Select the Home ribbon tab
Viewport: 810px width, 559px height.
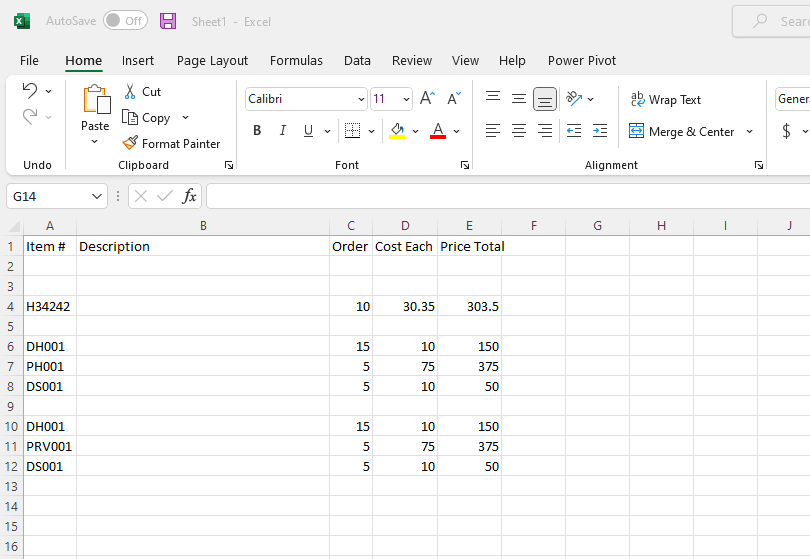(x=83, y=60)
